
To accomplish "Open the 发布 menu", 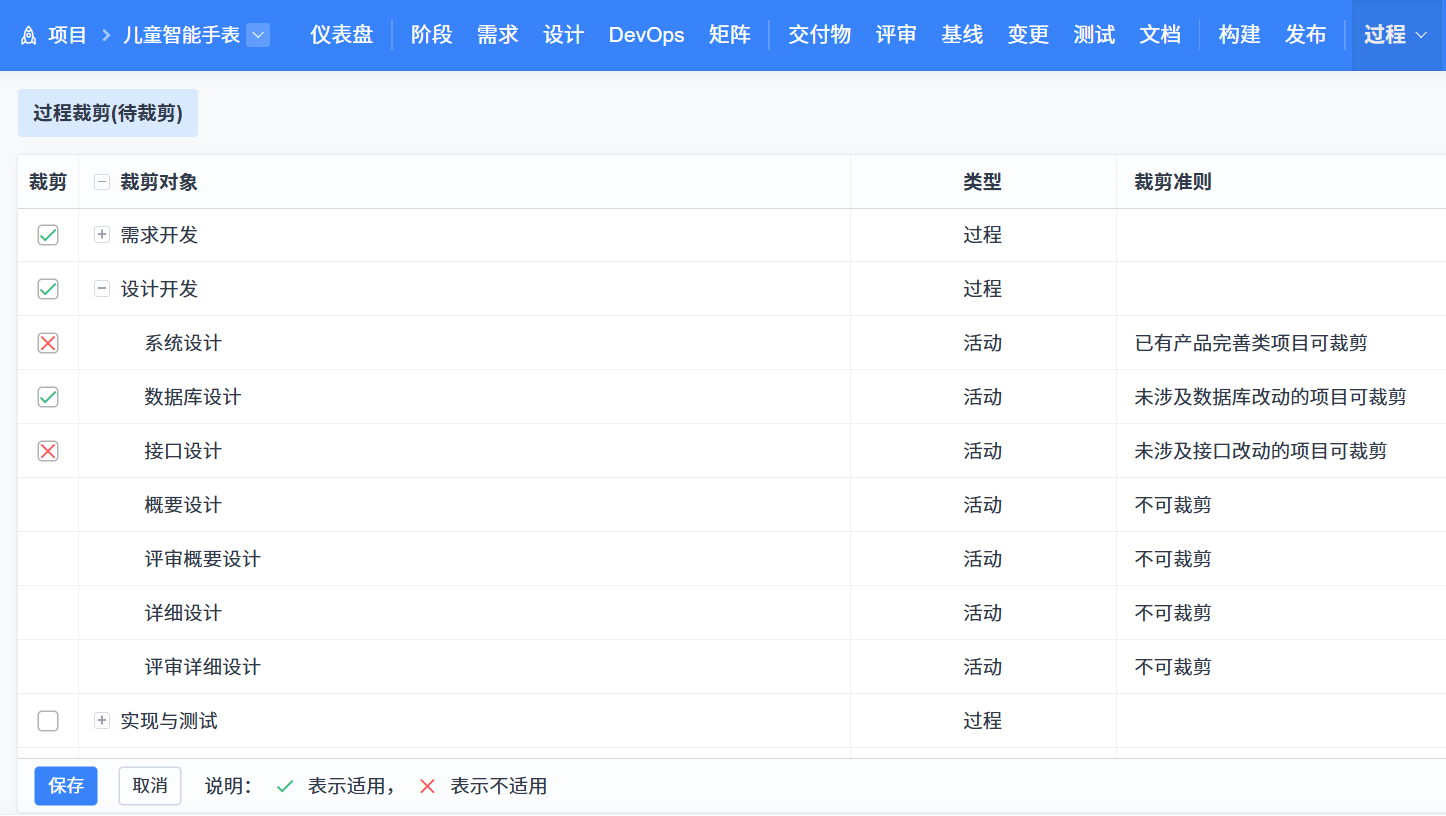I will pyautogui.click(x=1306, y=35).
